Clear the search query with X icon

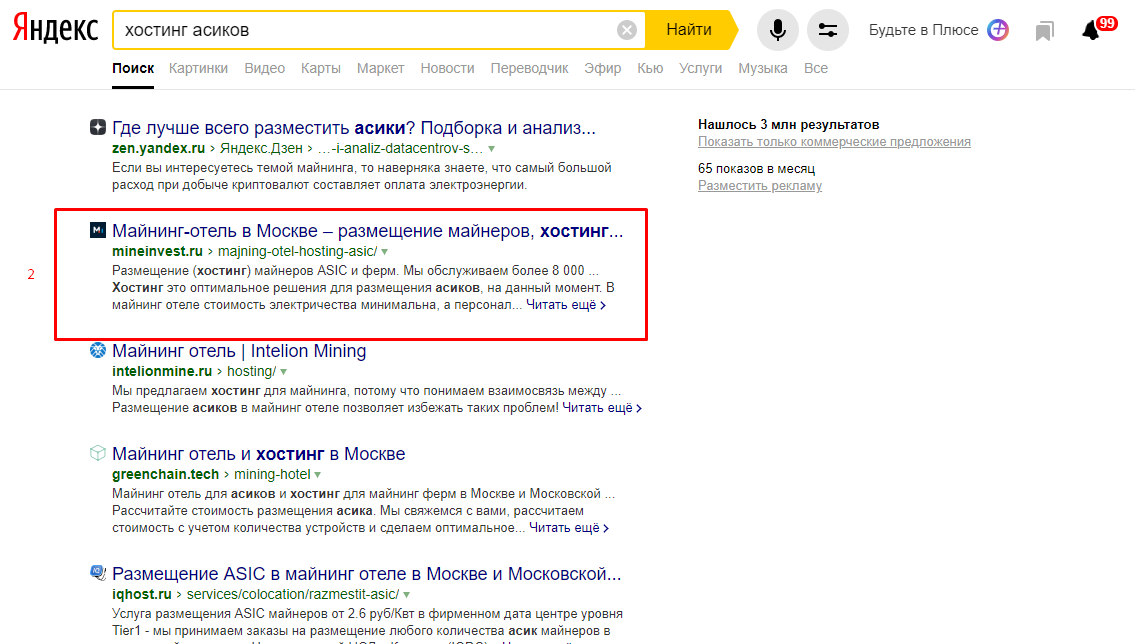coord(627,30)
